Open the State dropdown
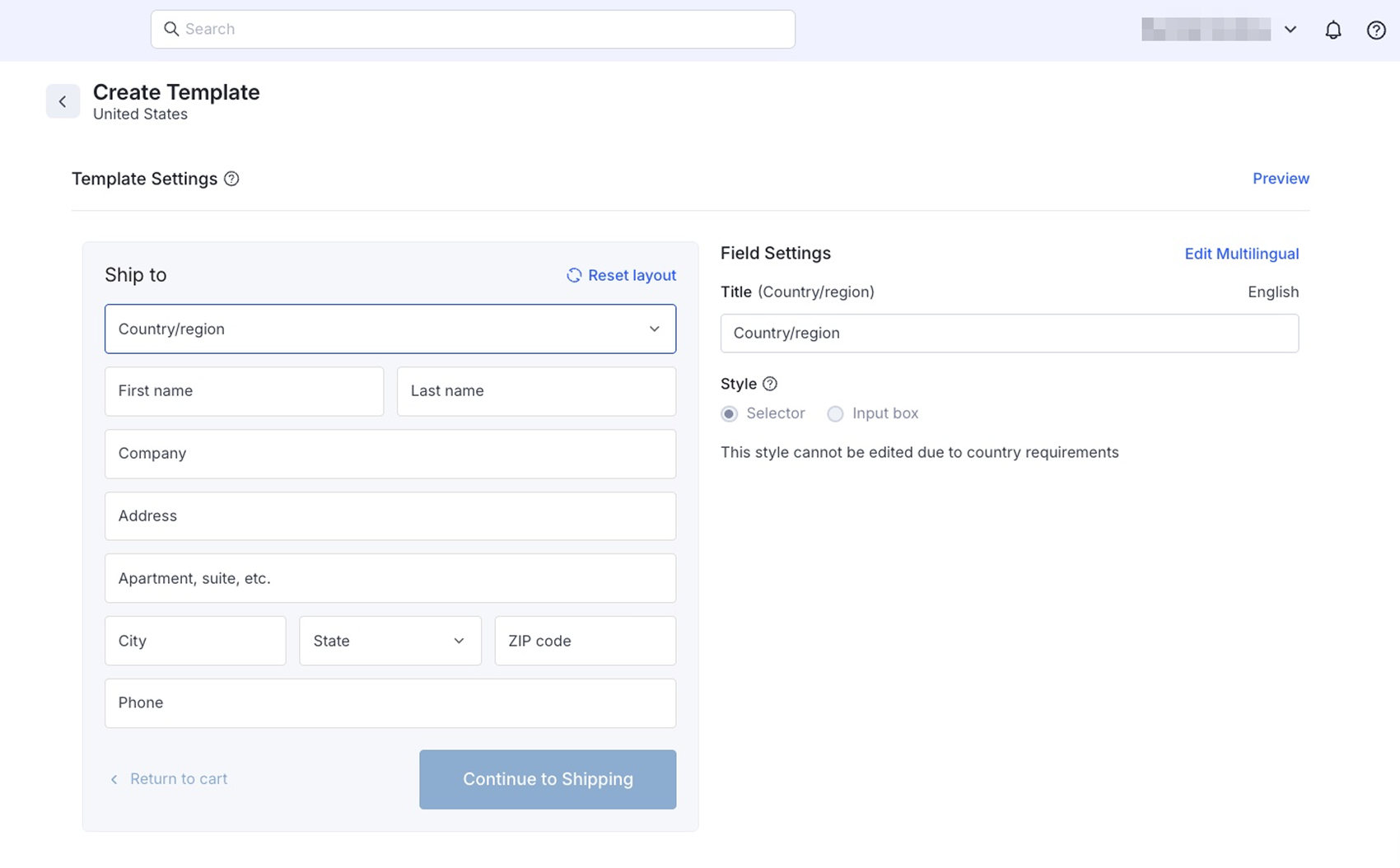1400x868 pixels. pyautogui.click(x=390, y=641)
